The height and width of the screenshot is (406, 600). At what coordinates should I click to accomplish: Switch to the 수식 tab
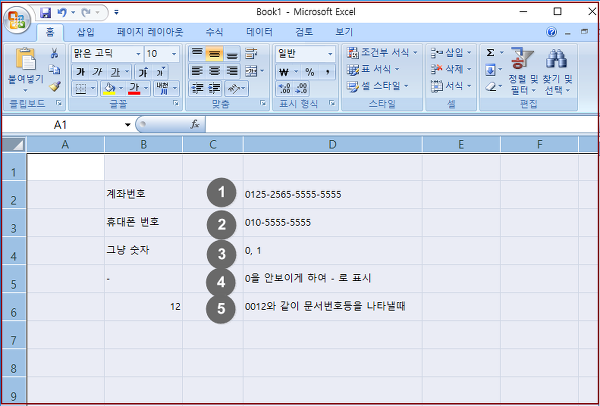tap(214, 32)
